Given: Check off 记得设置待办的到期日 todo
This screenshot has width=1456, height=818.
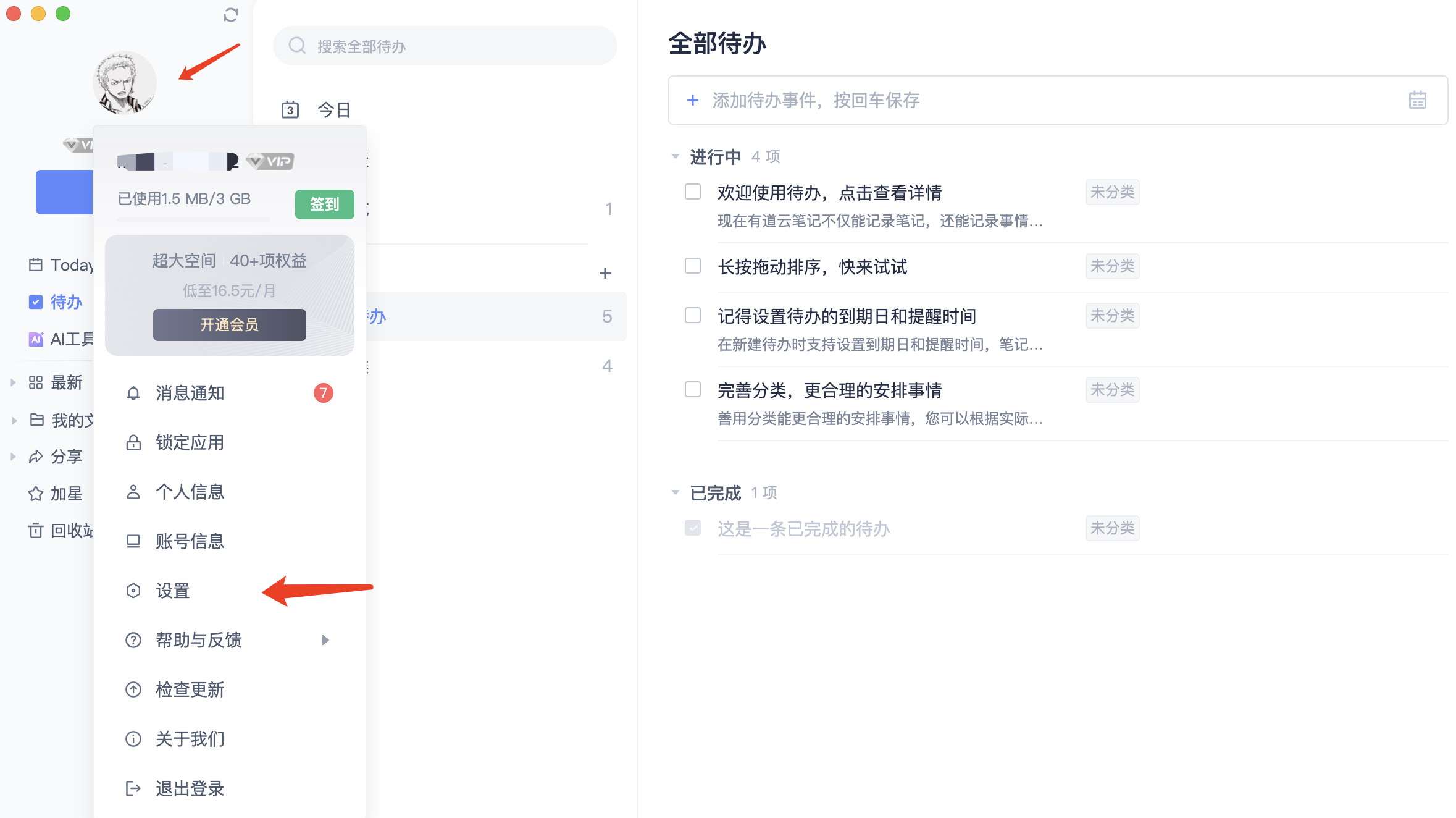Looking at the screenshot, I should tap(693, 315).
